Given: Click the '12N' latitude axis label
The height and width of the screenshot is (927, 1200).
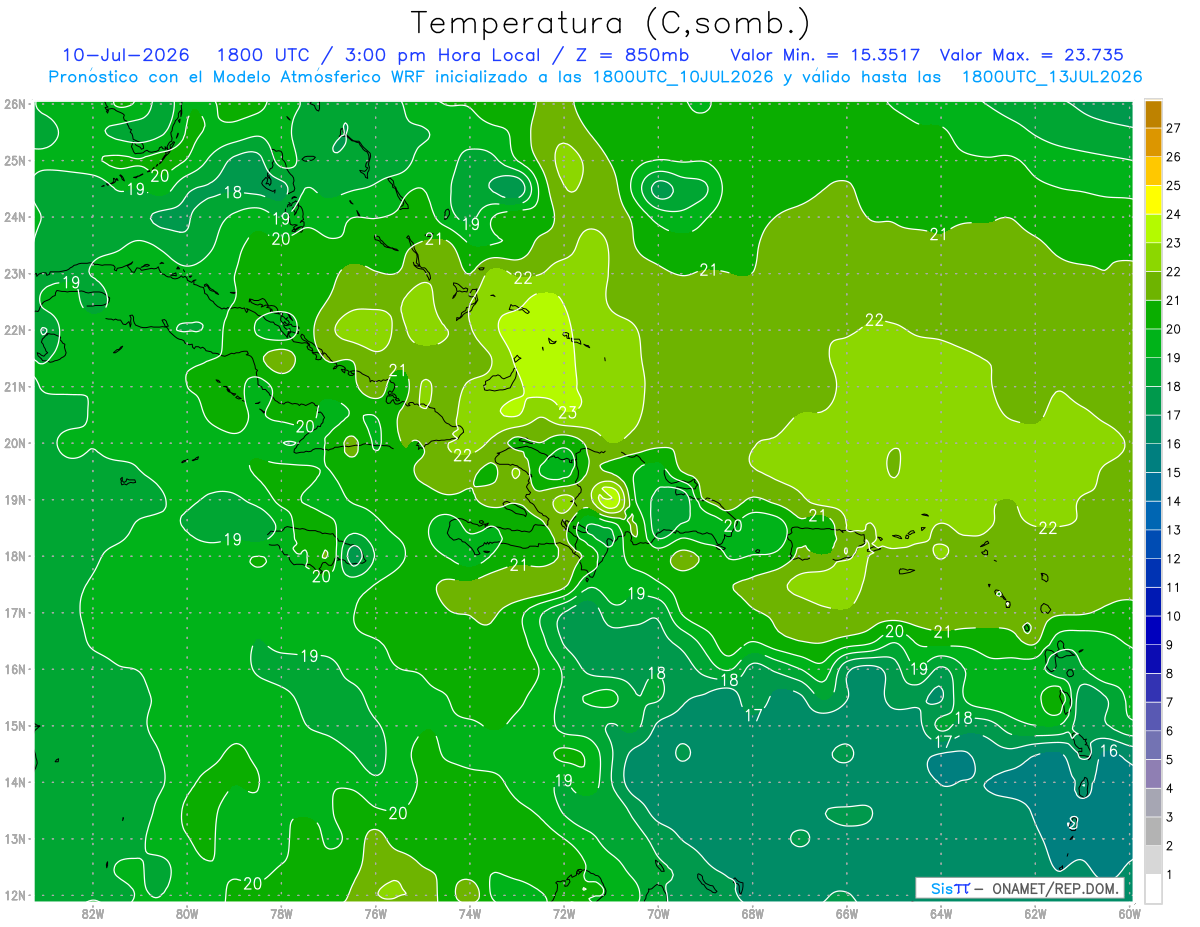Looking at the screenshot, I should tap(15, 895).
